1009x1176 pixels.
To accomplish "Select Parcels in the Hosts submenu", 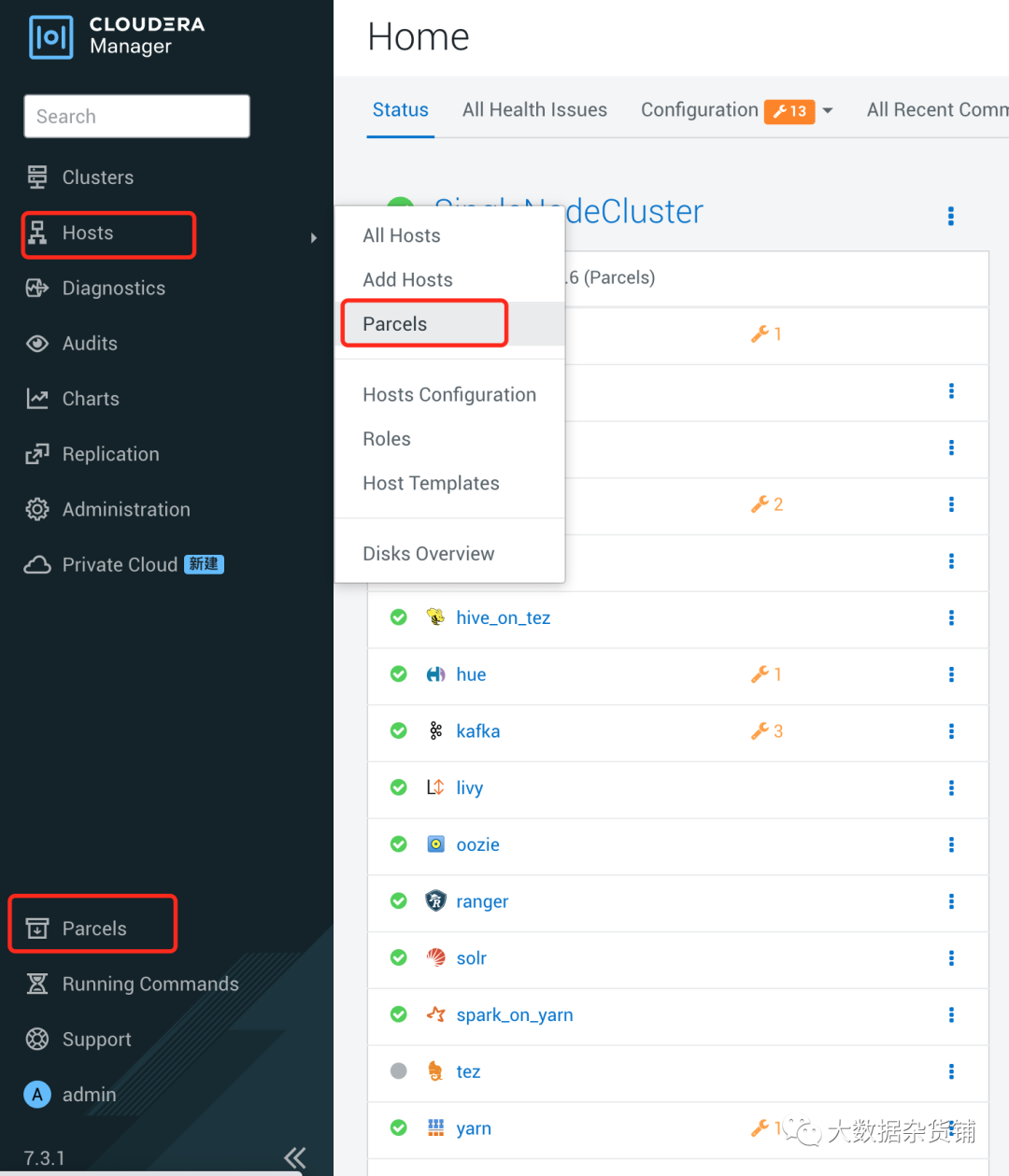I will coord(394,323).
